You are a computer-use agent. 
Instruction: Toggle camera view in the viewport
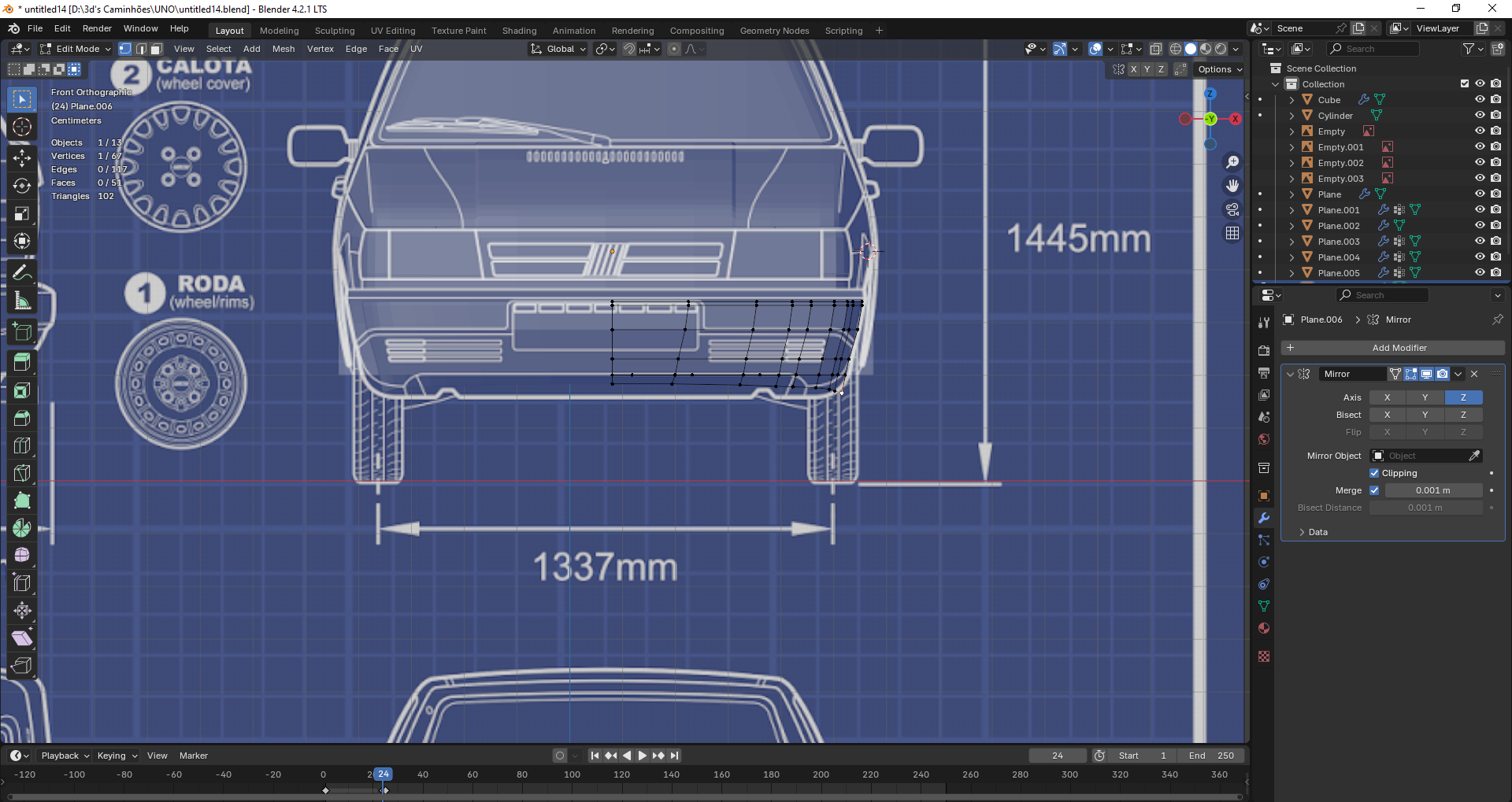click(1232, 209)
